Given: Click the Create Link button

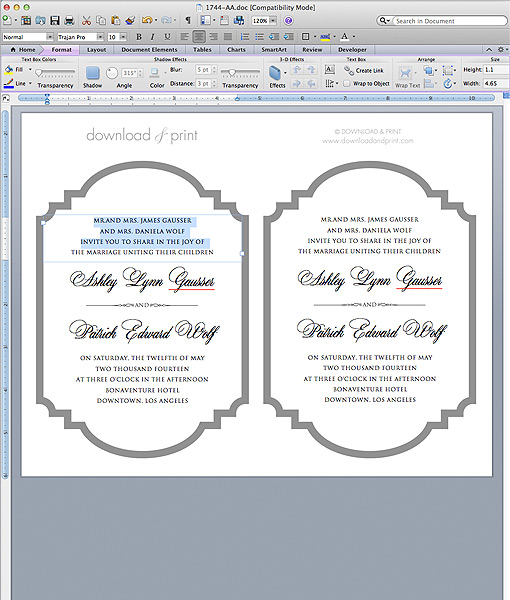Looking at the screenshot, I should (364, 70).
